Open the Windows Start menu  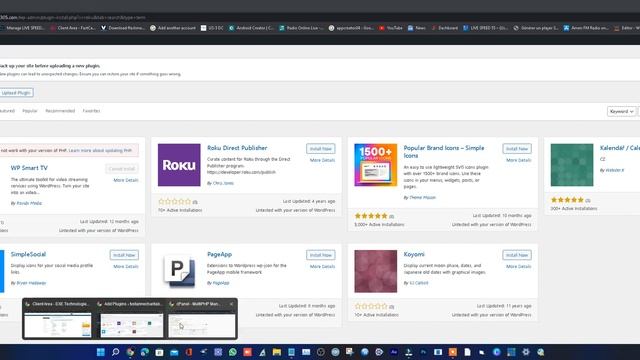click(x=100, y=352)
